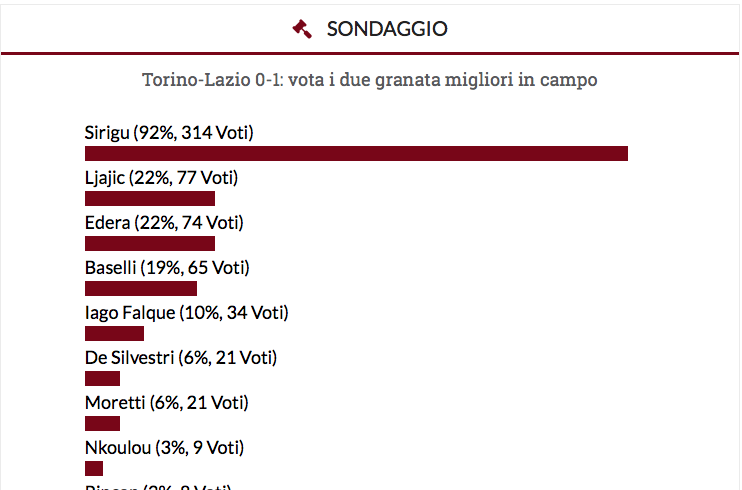Select the Iago Falque result label

click(187, 312)
